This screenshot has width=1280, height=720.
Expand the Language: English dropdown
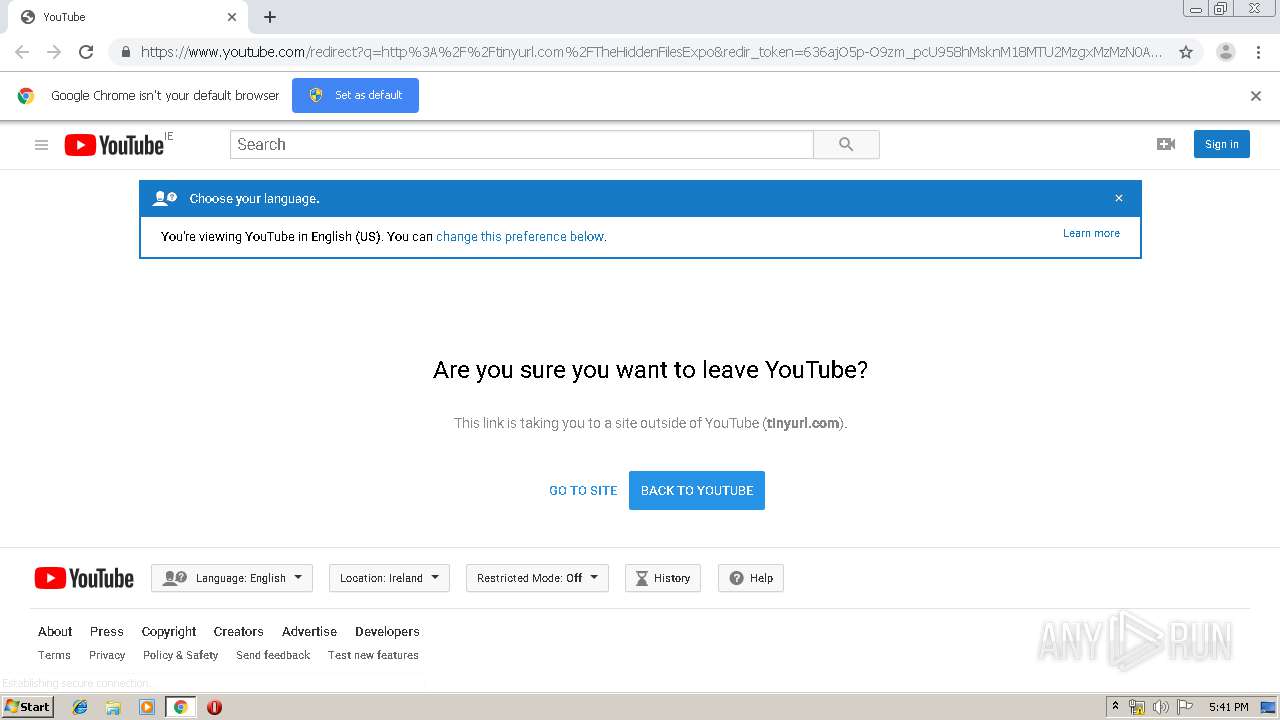[x=232, y=578]
